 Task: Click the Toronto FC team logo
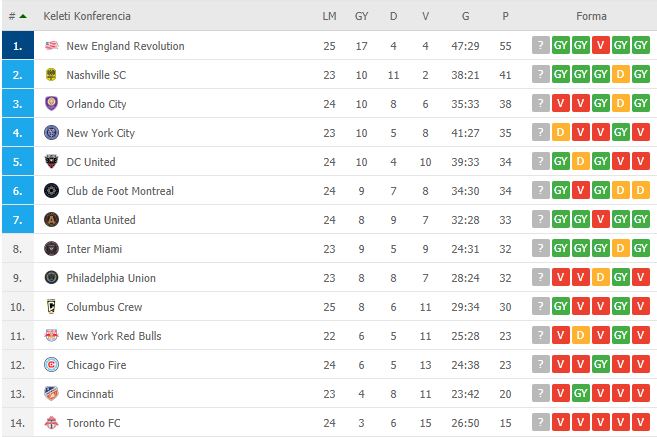(x=51, y=423)
